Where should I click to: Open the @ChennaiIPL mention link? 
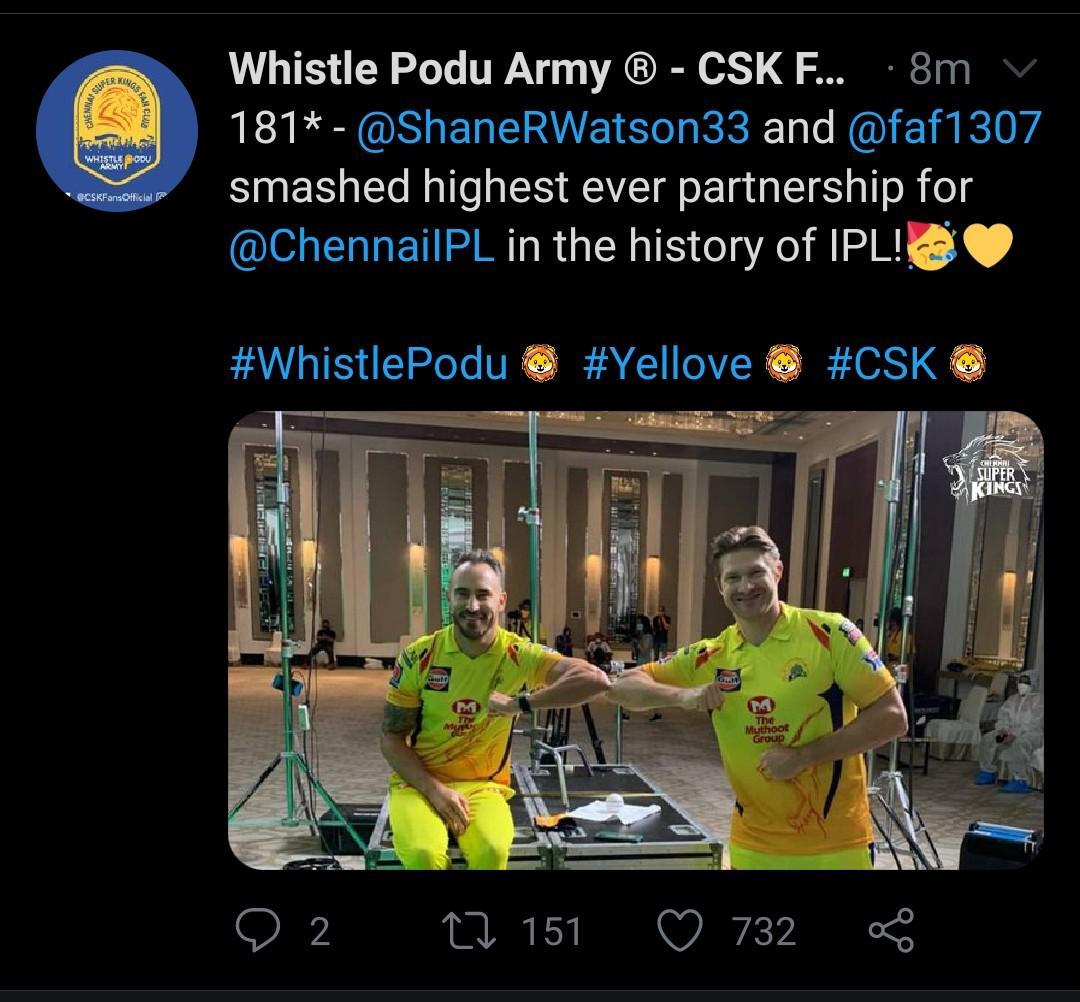(362, 246)
